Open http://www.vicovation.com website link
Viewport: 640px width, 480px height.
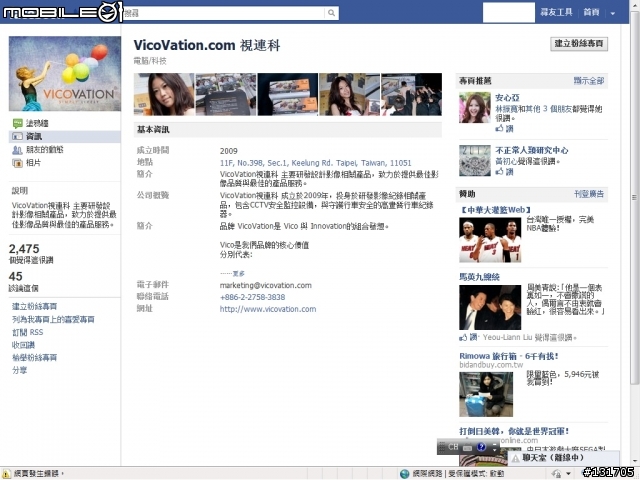(268, 309)
